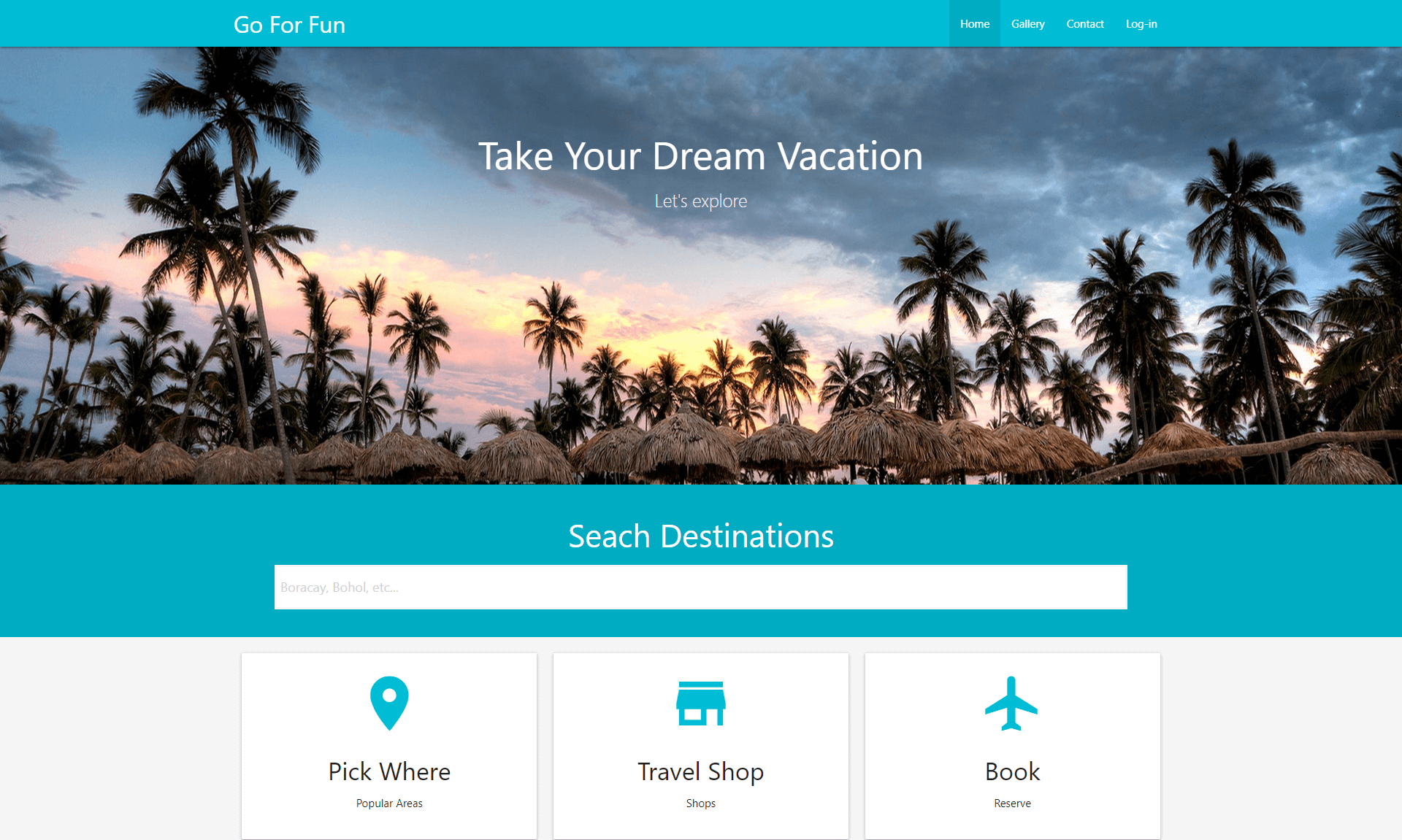This screenshot has height=840, width=1402.
Task: Open the Contact menu link
Action: pyautogui.click(x=1085, y=23)
